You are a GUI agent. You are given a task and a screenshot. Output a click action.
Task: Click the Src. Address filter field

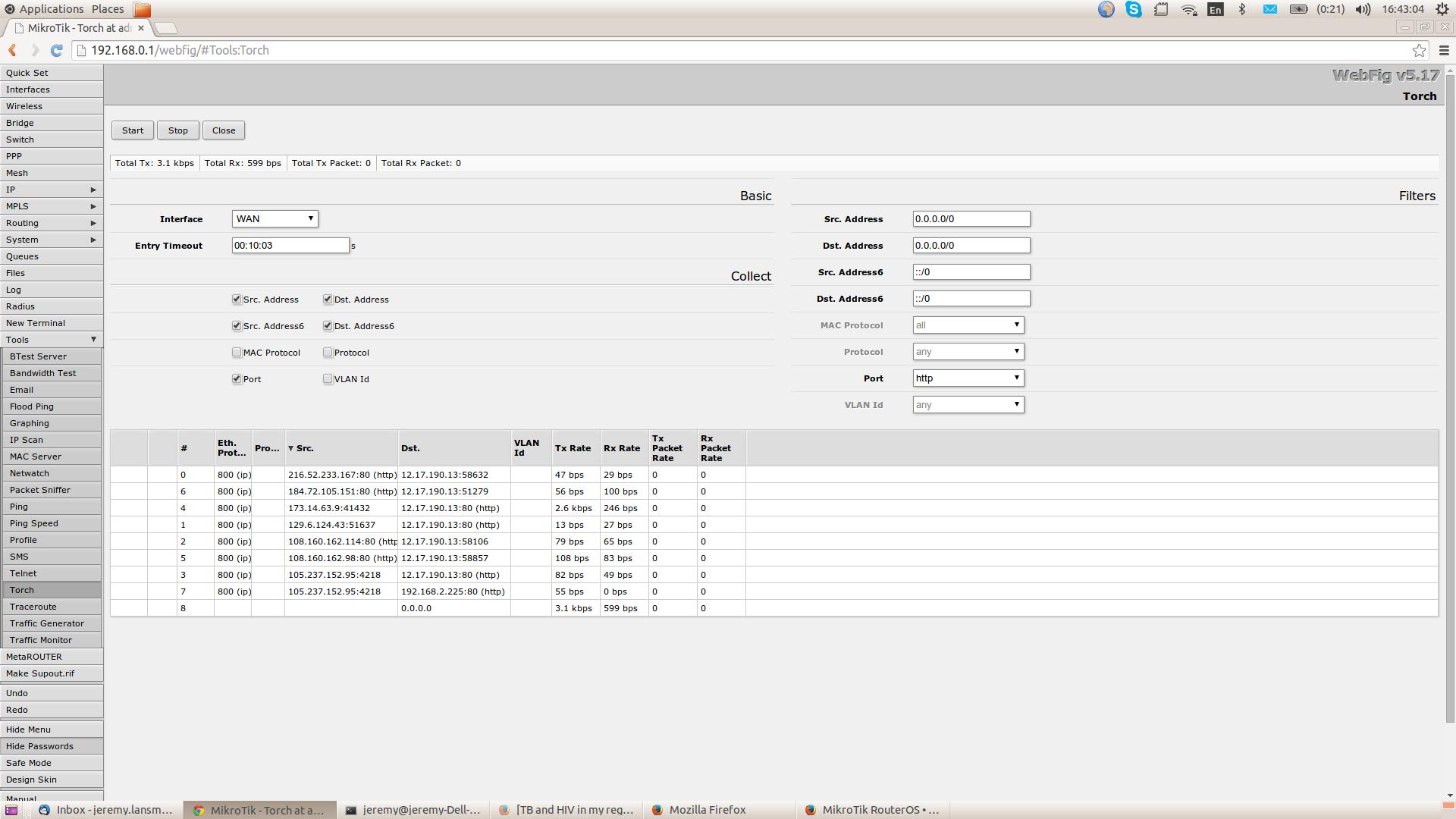click(x=971, y=219)
